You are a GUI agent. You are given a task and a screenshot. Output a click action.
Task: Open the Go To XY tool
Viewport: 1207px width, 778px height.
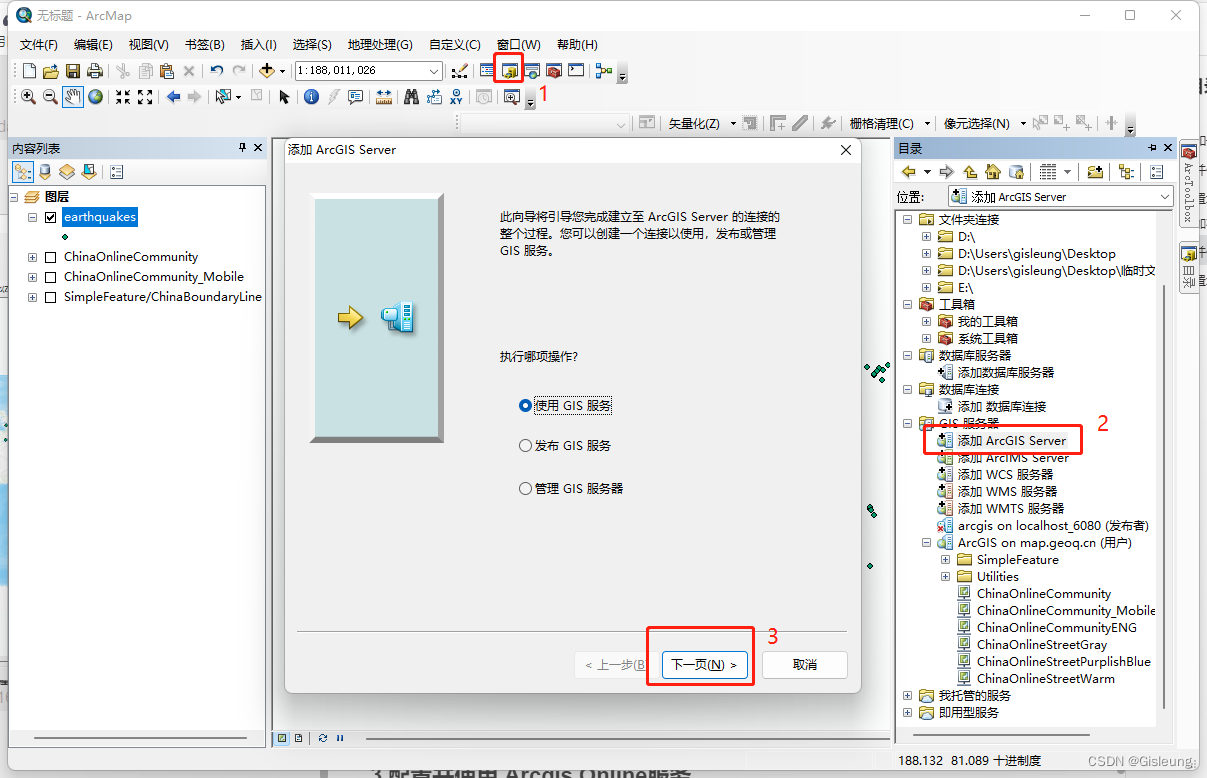tap(456, 97)
